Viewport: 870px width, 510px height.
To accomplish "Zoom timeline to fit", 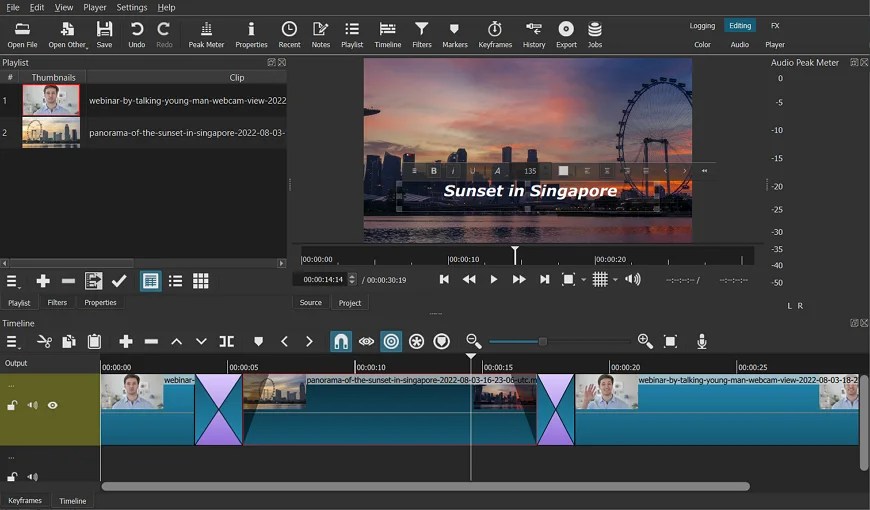I will (670, 341).
